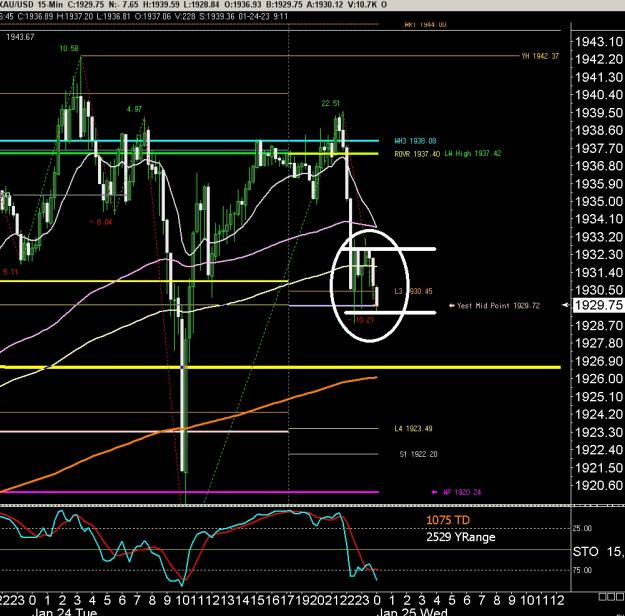This screenshot has height=616, width=625.
Task: Click the LW High 1937.42 label
Action: click(472, 153)
